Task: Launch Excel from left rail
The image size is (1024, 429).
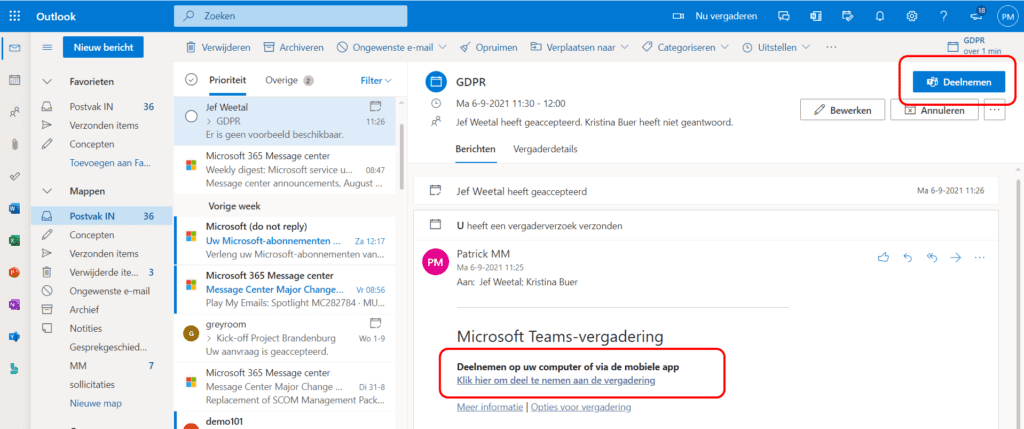Action: pyautogui.click(x=14, y=240)
